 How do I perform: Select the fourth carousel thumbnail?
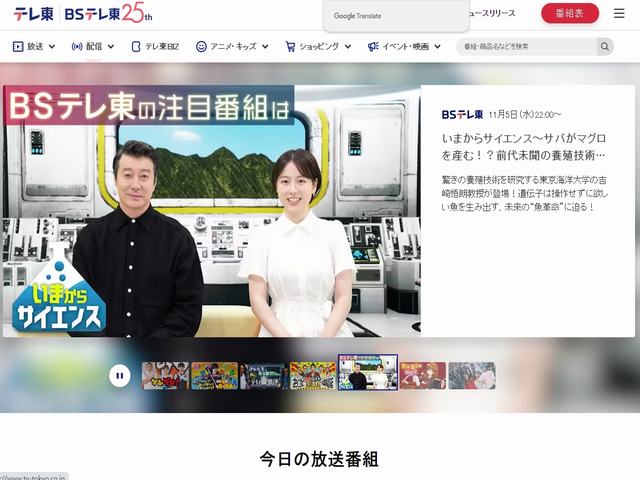coord(313,376)
